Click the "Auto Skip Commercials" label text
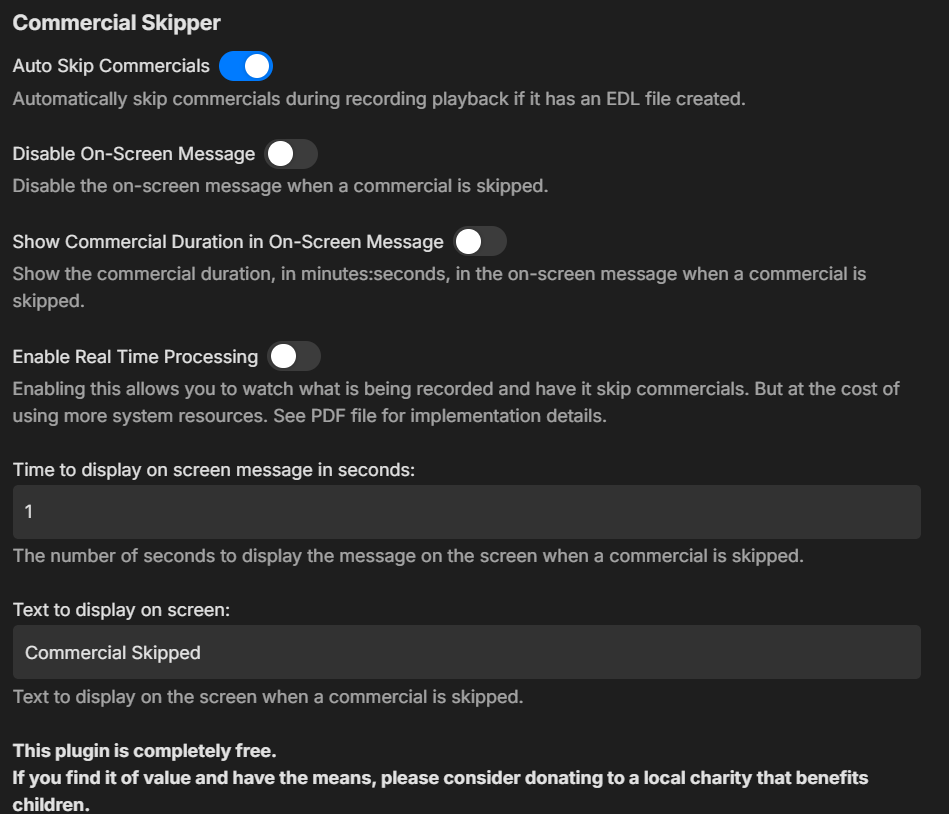949x814 pixels. [111, 66]
